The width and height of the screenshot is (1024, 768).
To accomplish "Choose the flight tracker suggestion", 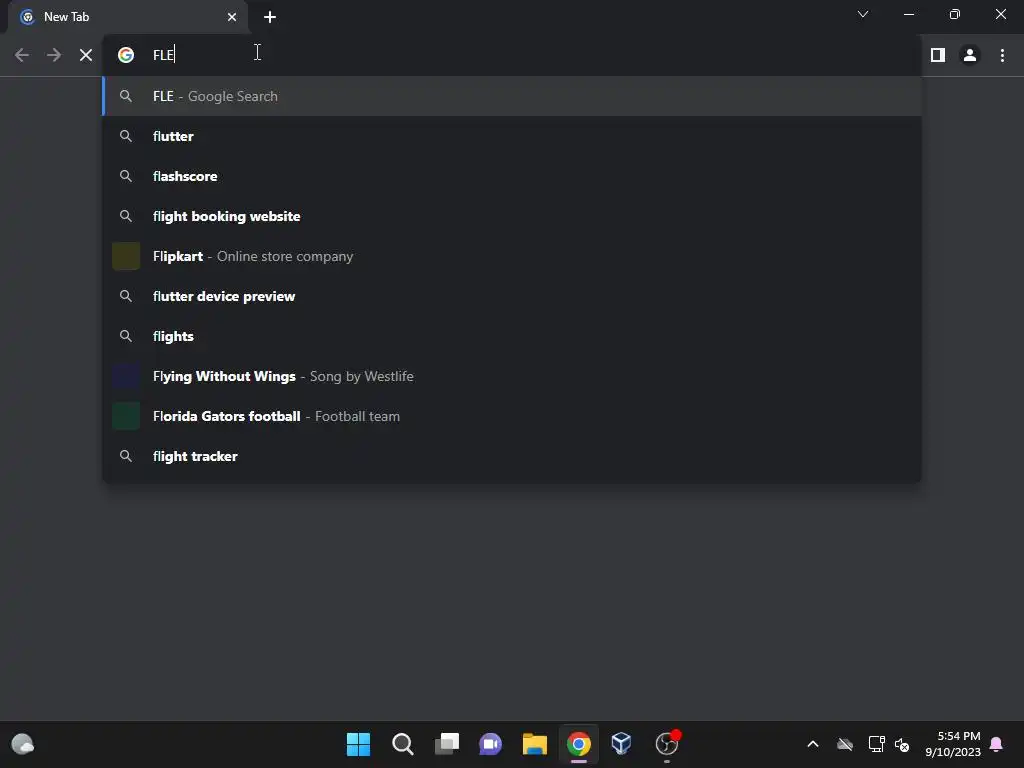I will (512, 456).
